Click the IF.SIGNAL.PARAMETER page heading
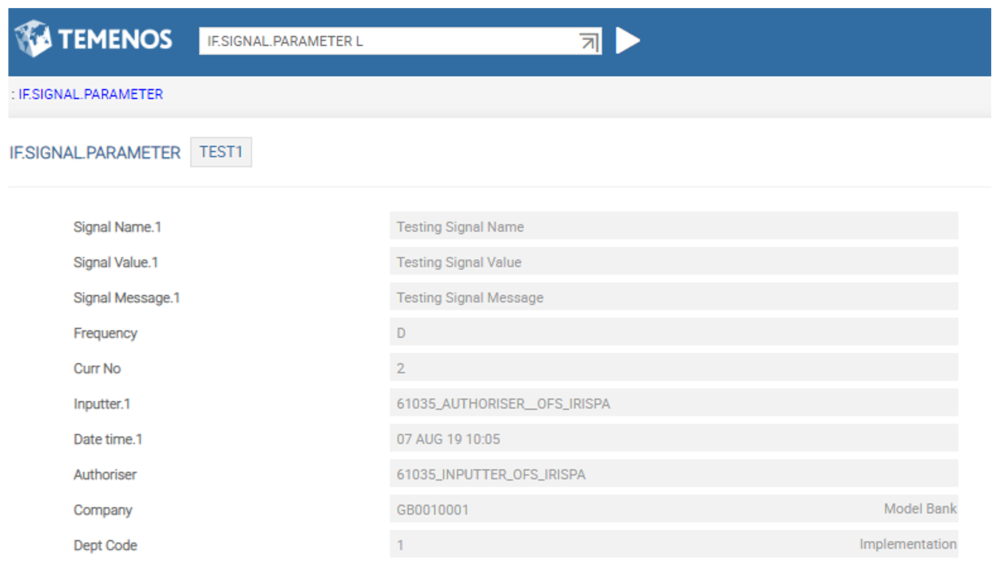1005x570 pixels. [x=95, y=153]
